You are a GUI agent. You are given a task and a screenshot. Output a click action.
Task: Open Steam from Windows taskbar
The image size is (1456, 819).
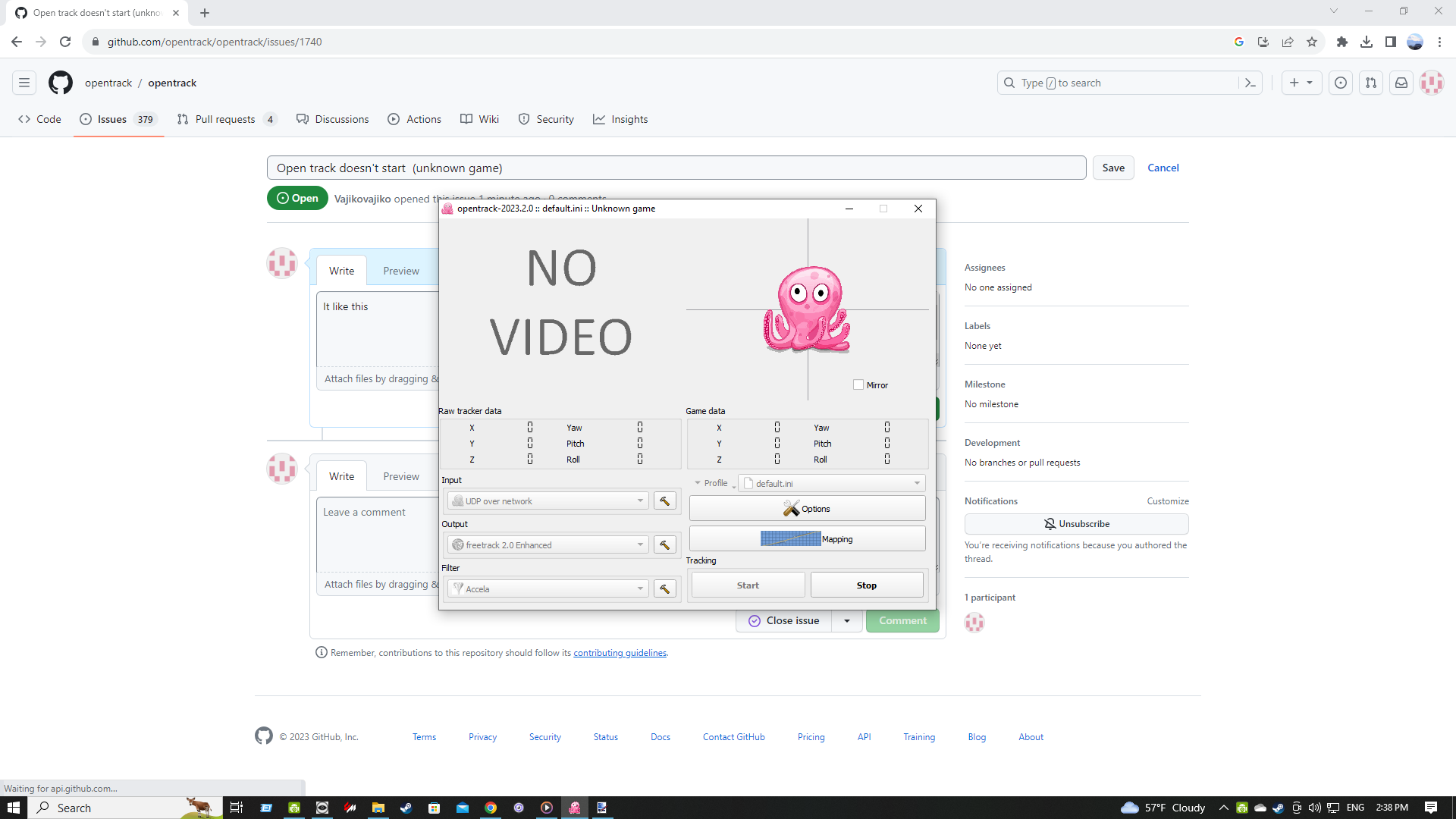coord(406,808)
